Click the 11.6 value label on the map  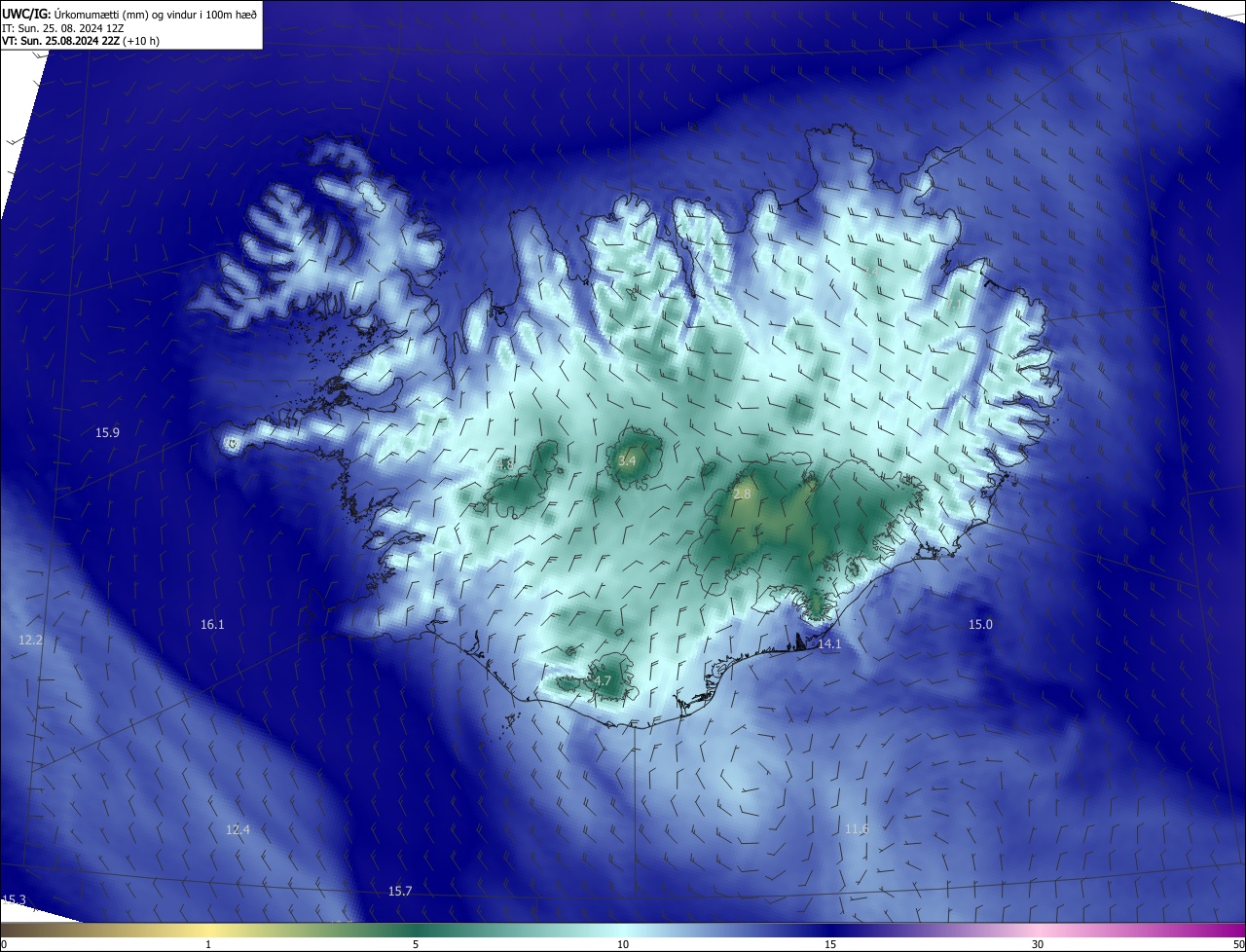[857, 828]
